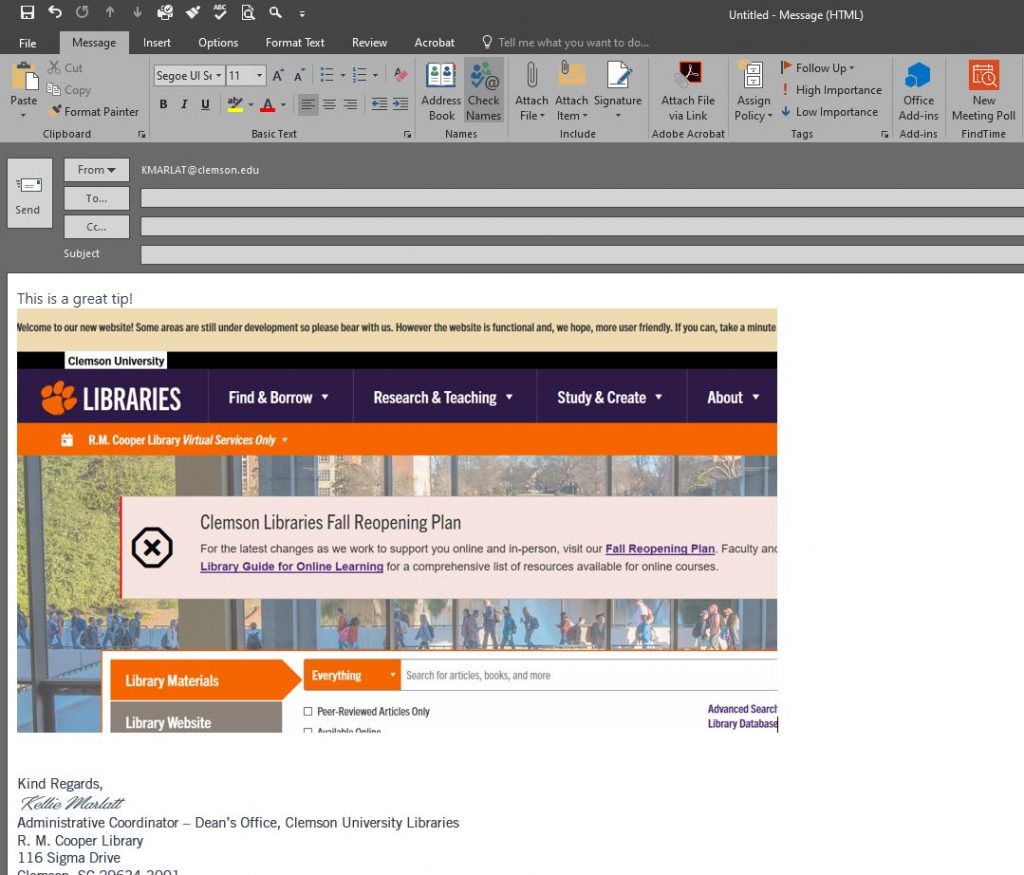Open the Follow Up flag menu
Screen dimensions: 1024x875
(x=818, y=68)
